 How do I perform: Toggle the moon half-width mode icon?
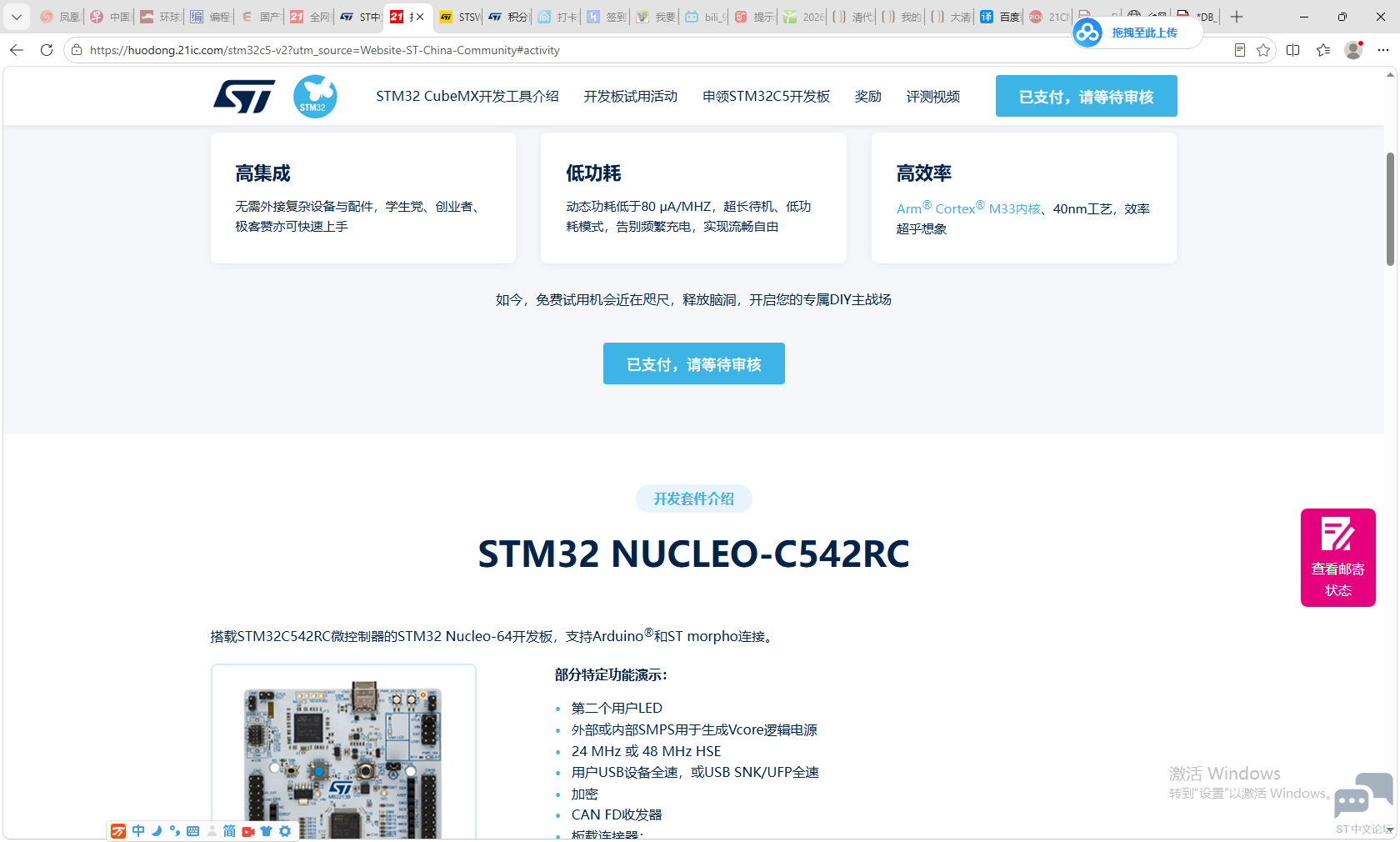(157, 831)
